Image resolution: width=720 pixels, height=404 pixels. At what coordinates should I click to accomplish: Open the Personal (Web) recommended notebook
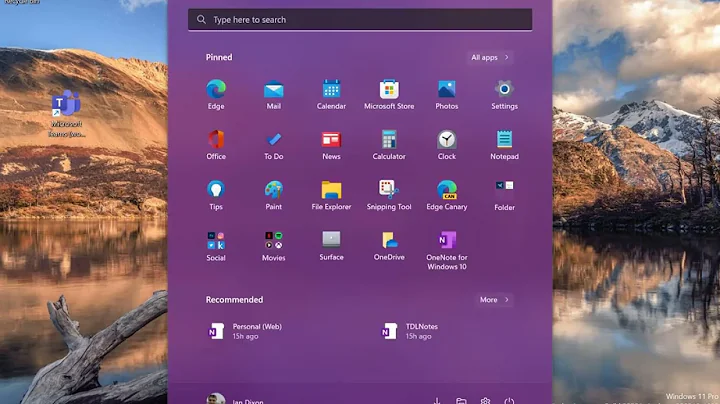245,331
